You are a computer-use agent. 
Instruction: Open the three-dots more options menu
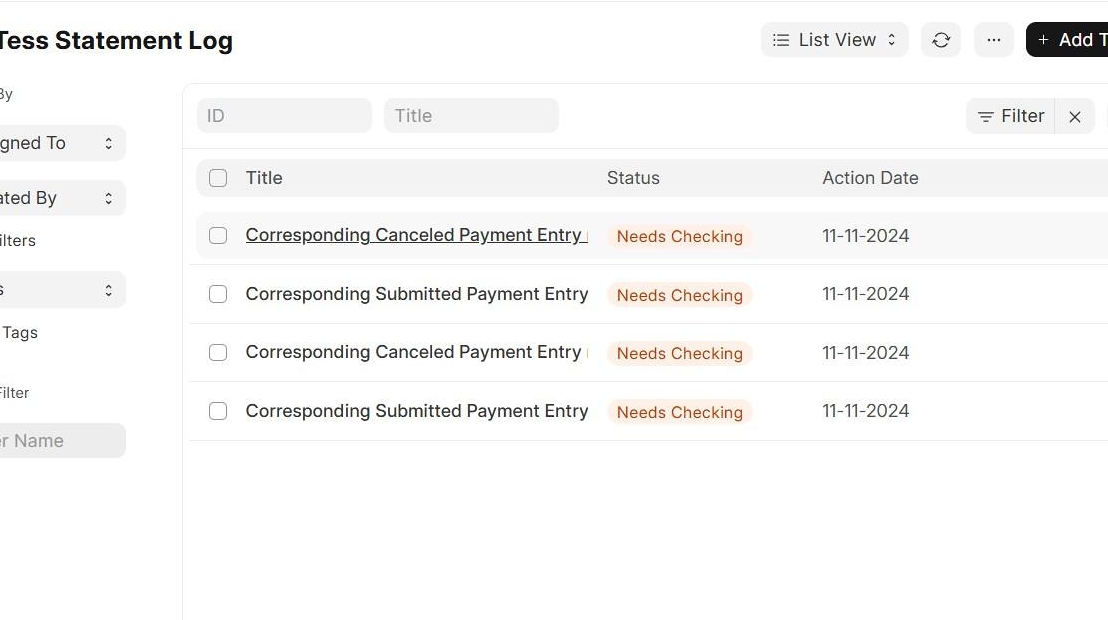pos(993,40)
